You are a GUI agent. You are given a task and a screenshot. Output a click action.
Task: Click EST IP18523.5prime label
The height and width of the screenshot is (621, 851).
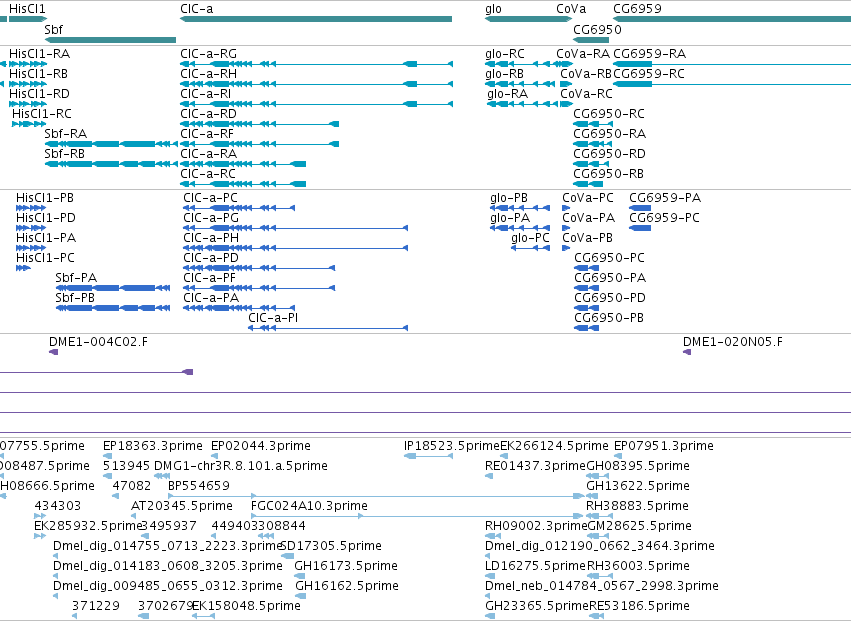pos(452,446)
